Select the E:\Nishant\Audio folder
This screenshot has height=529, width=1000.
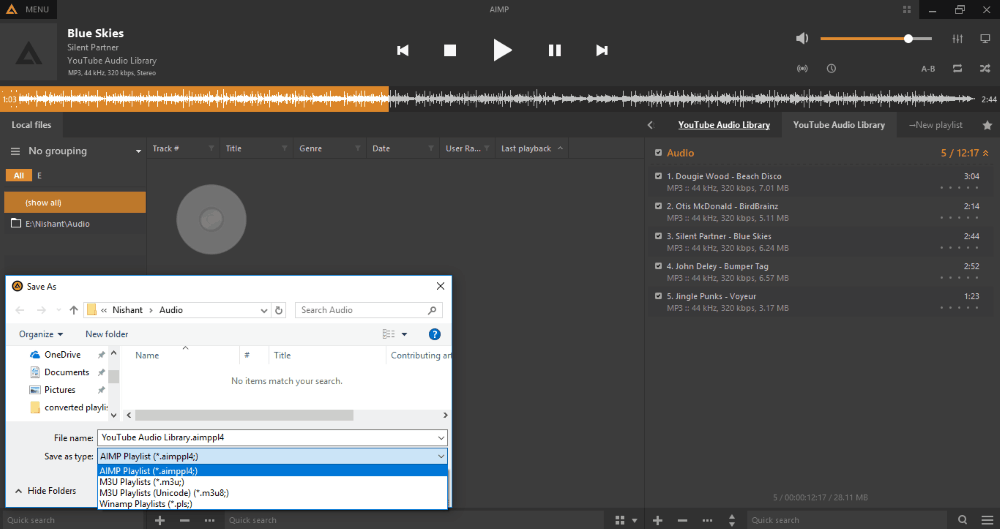75,224
